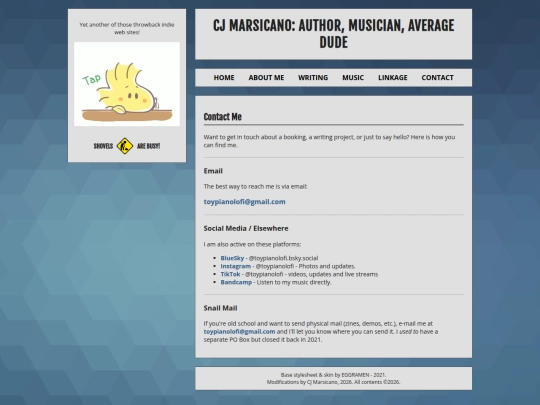Open the HOME navigation link

click(x=224, y=78)
